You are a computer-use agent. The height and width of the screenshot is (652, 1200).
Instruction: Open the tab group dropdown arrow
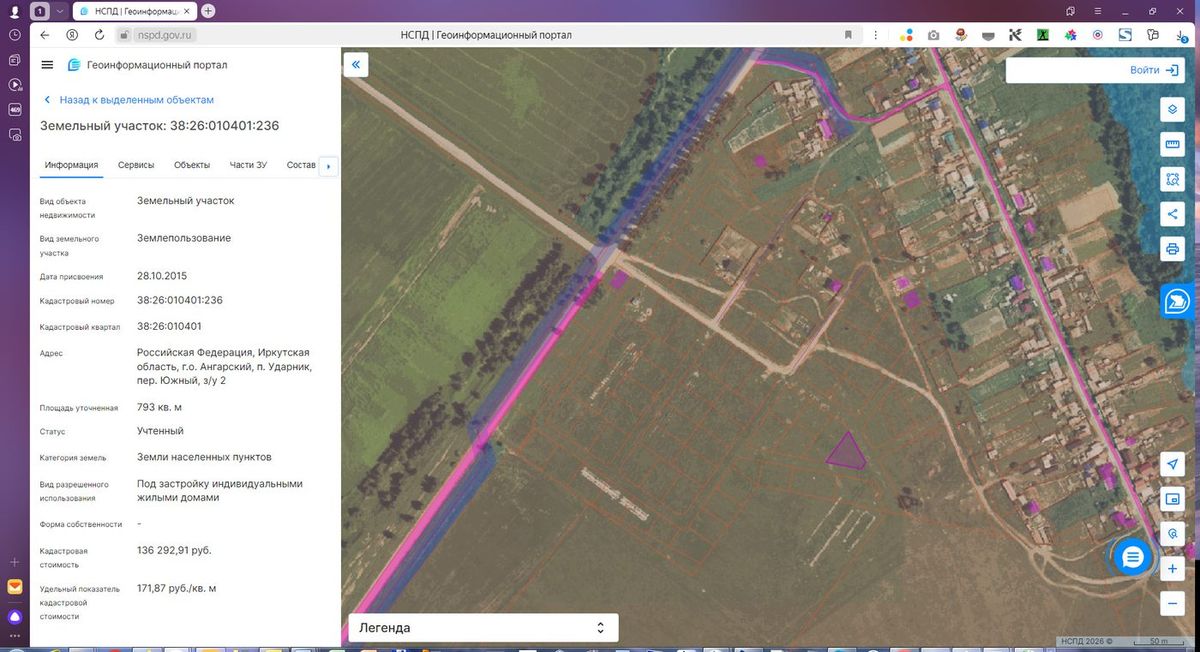pos(60,11)
